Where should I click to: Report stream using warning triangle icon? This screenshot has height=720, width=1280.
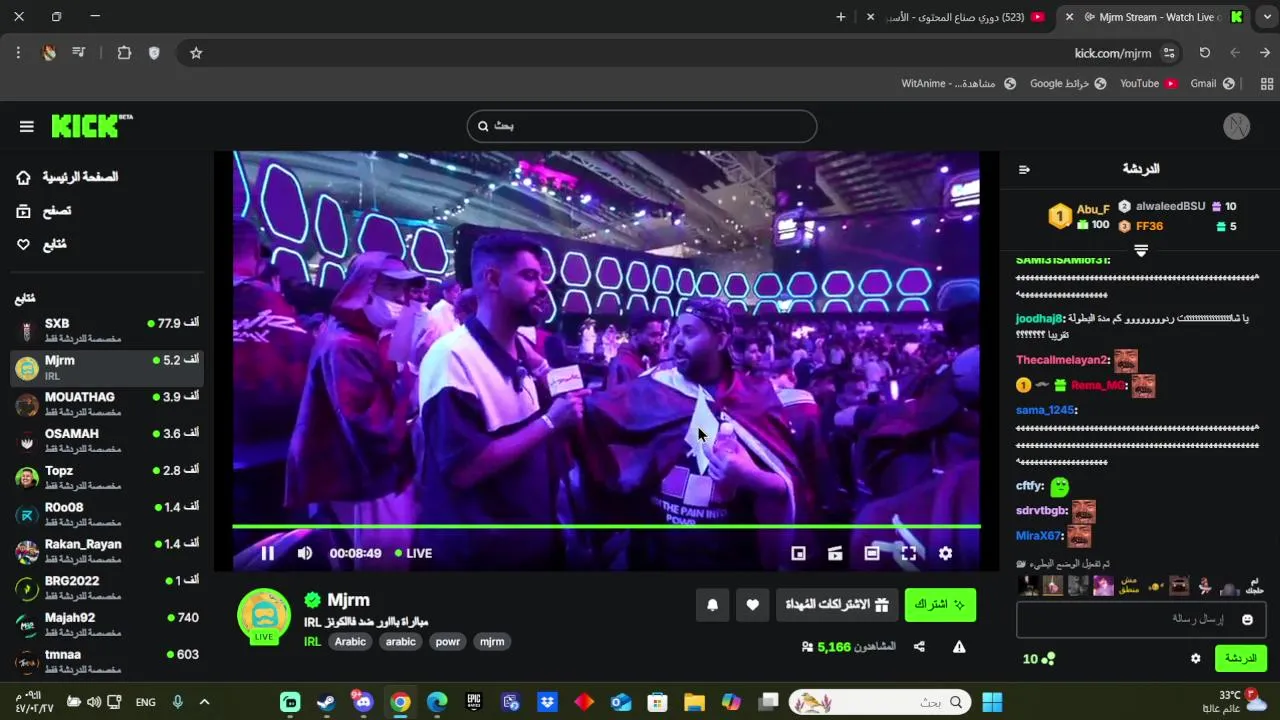[959, 647]
